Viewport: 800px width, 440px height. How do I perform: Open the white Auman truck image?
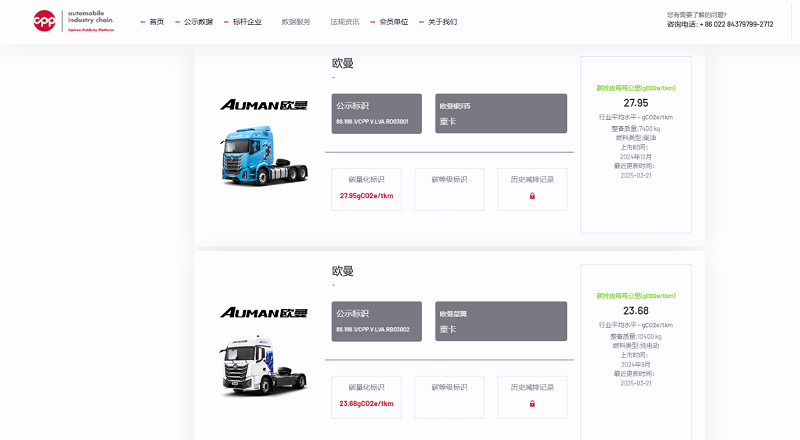250,365
